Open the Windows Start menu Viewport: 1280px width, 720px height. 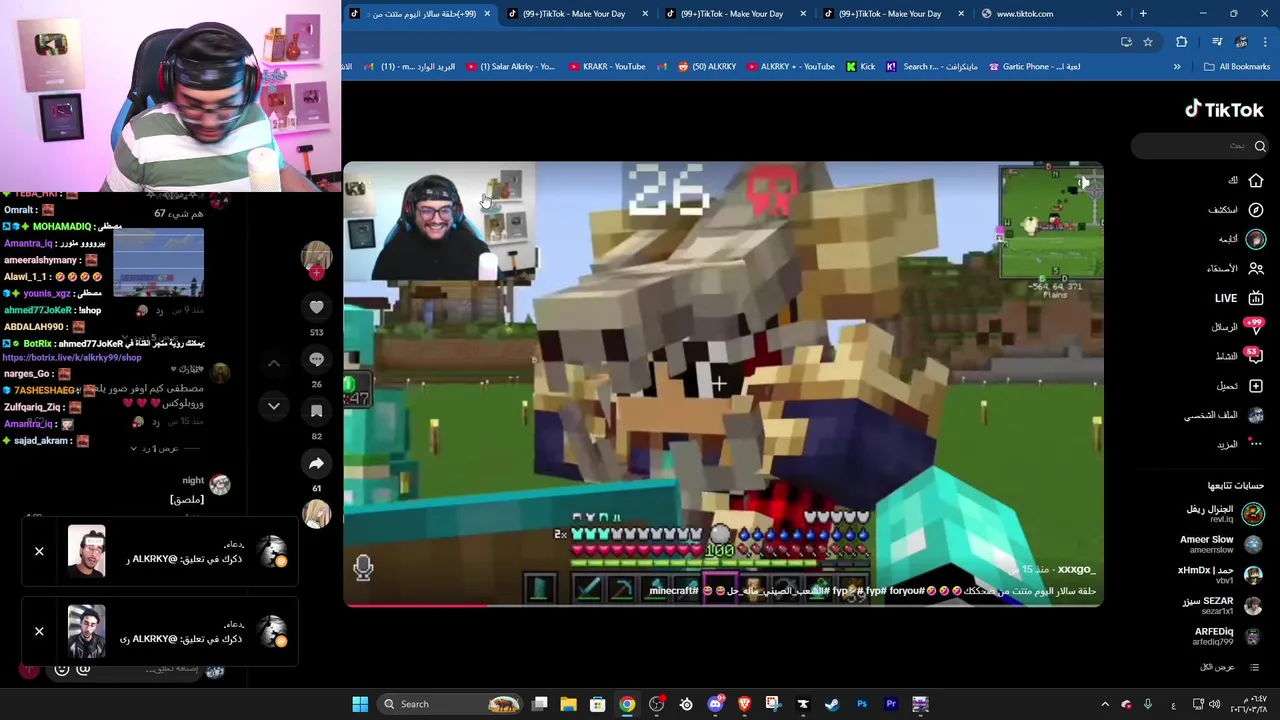[360, 704]
